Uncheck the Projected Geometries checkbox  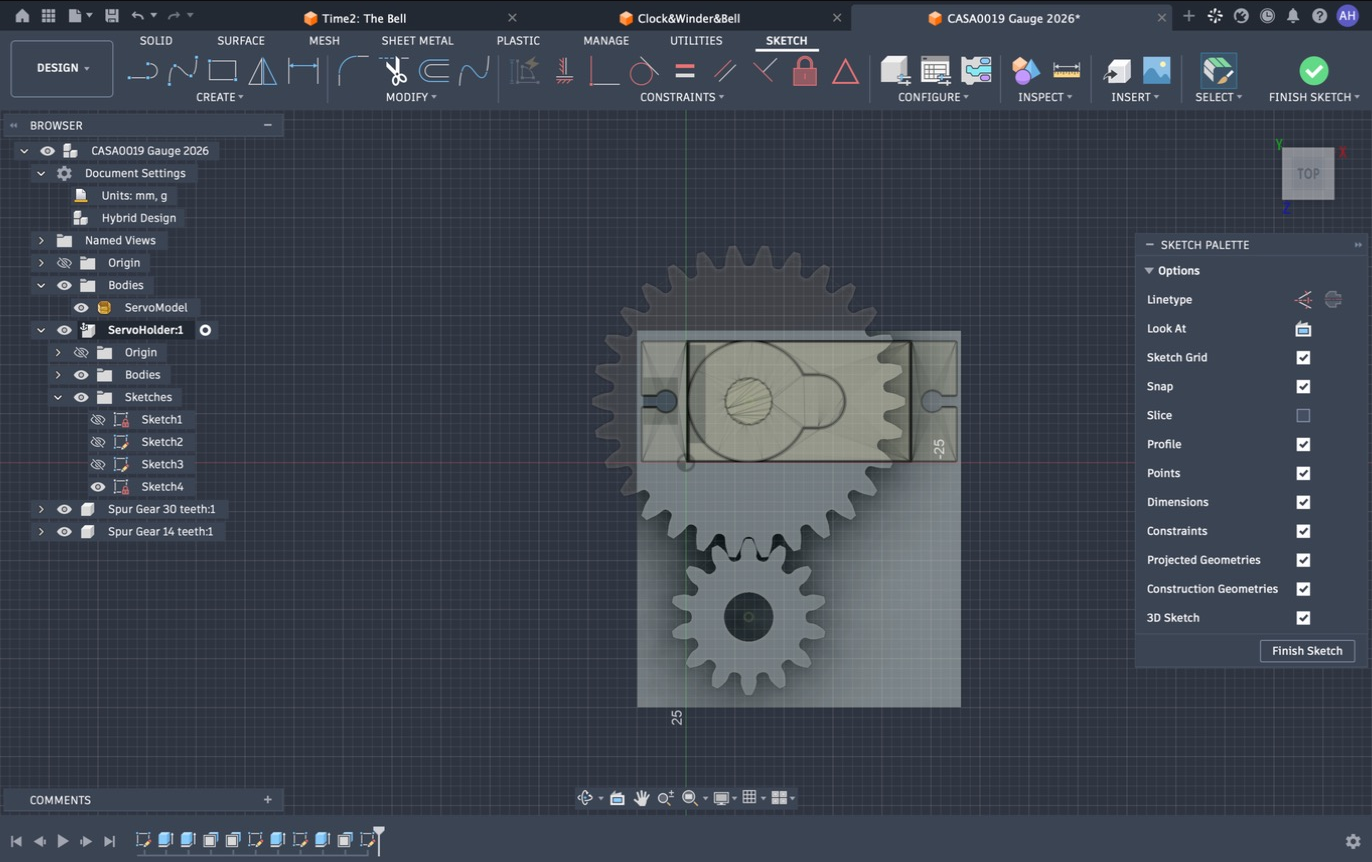pos(1303,560)
